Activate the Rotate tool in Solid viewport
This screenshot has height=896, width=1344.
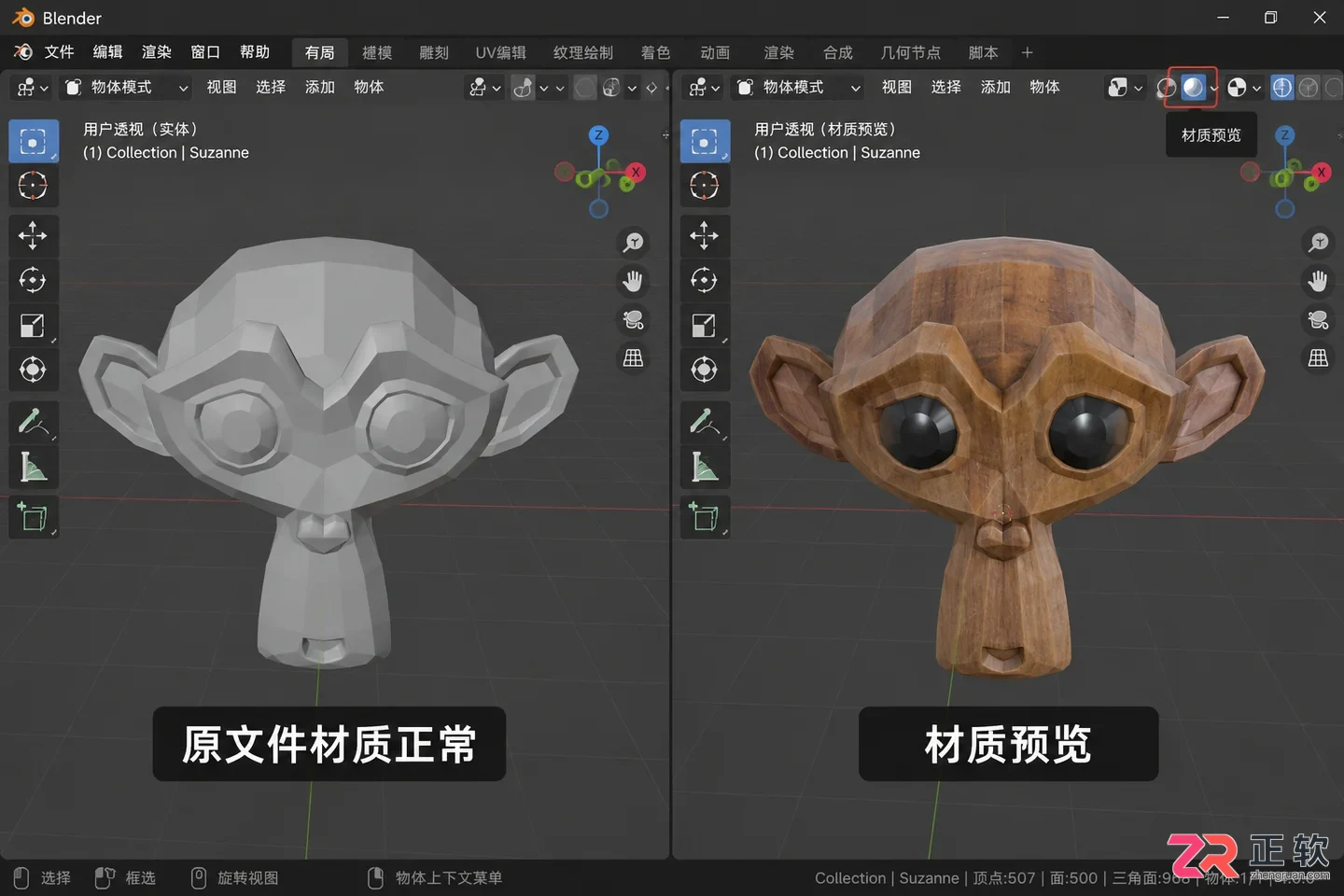tap(34, 280)
